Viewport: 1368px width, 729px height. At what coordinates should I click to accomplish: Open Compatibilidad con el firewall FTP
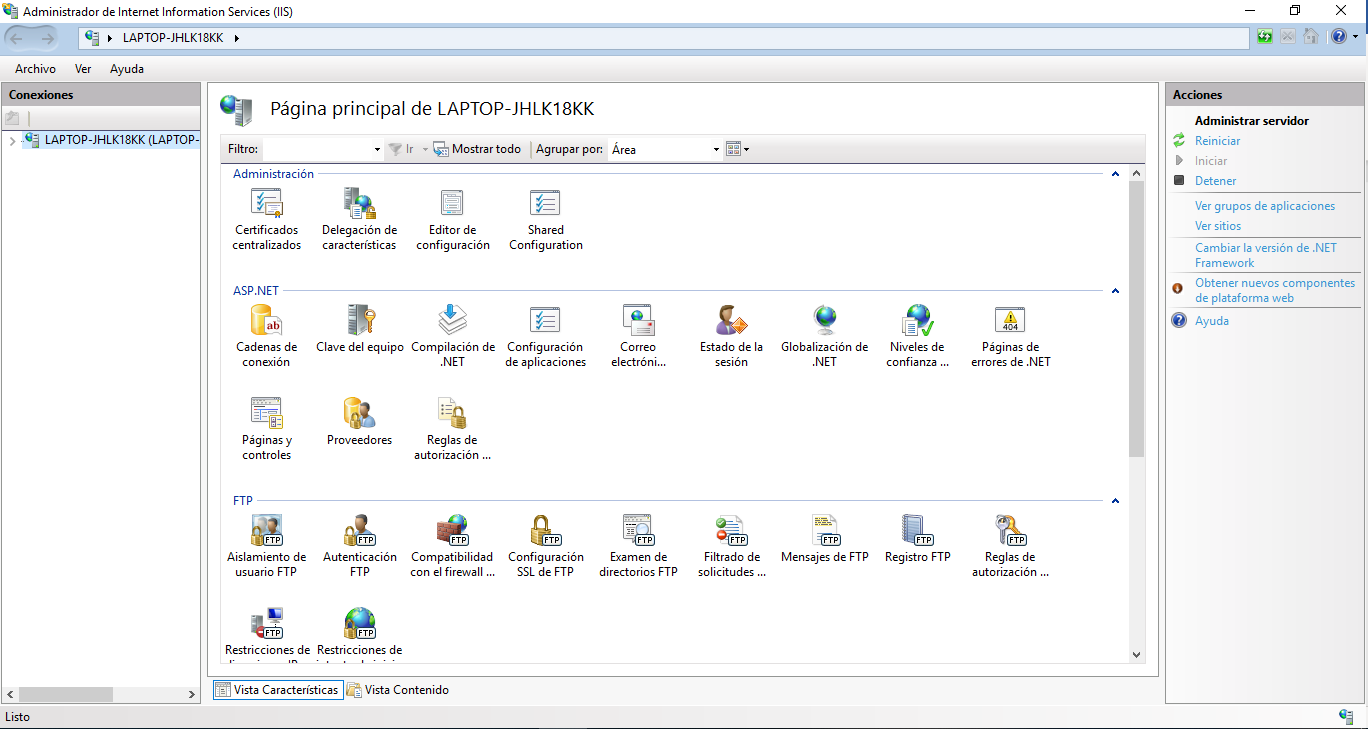453,546
